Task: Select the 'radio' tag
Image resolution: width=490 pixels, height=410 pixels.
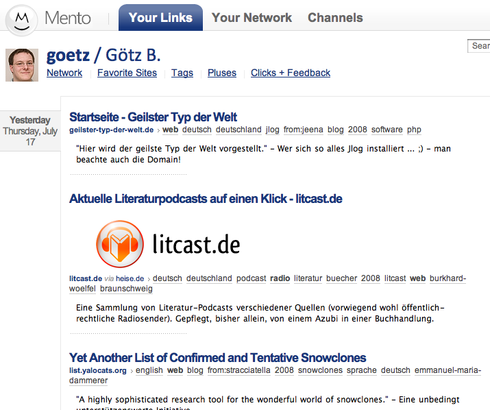Action: pos(280,278)
